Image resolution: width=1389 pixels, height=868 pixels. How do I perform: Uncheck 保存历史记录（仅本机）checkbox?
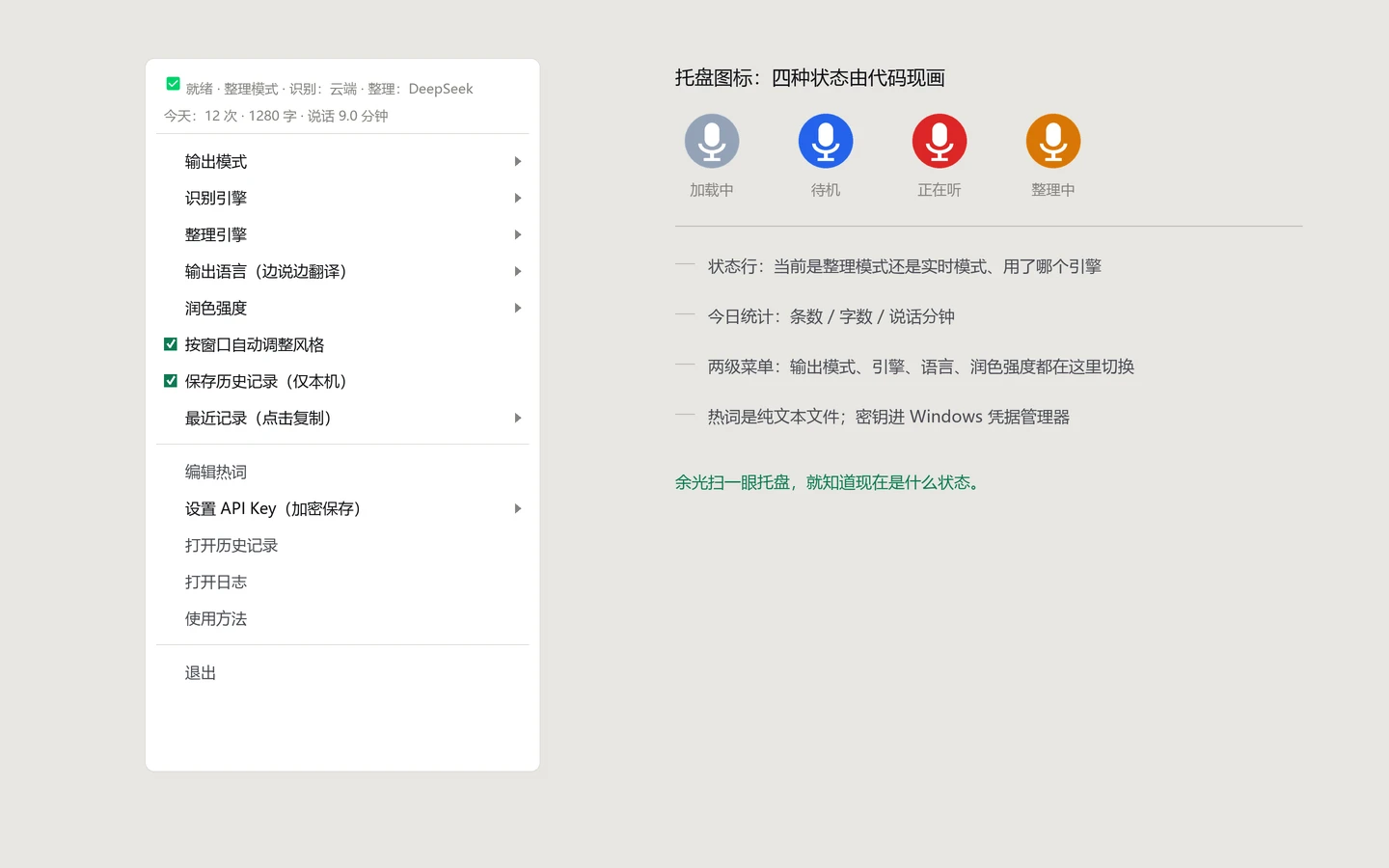(171, 381)
